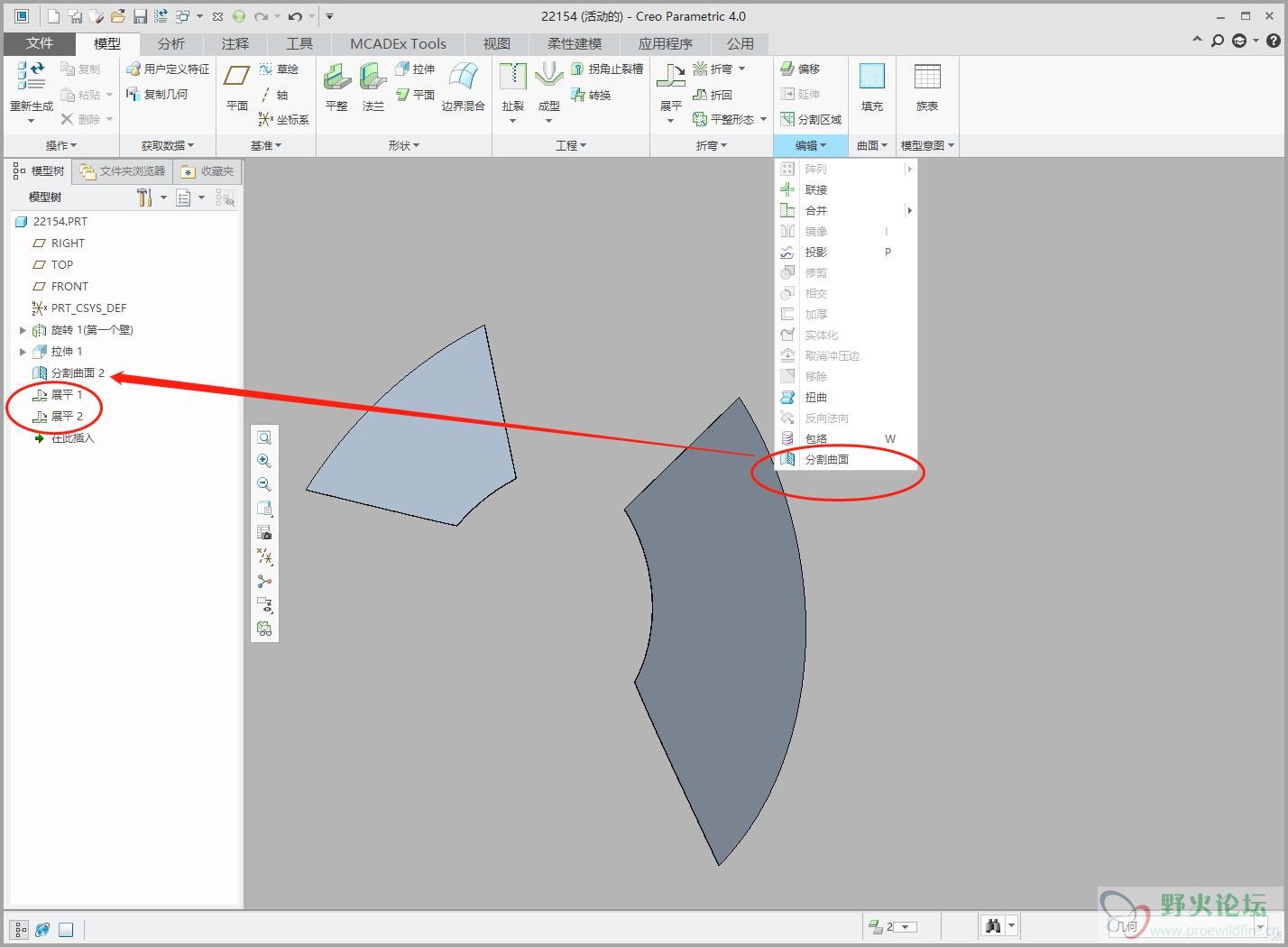Choose 投影 from the Edit dropdown menu
The image size is (1288, 947).
[x=845, y=252]
